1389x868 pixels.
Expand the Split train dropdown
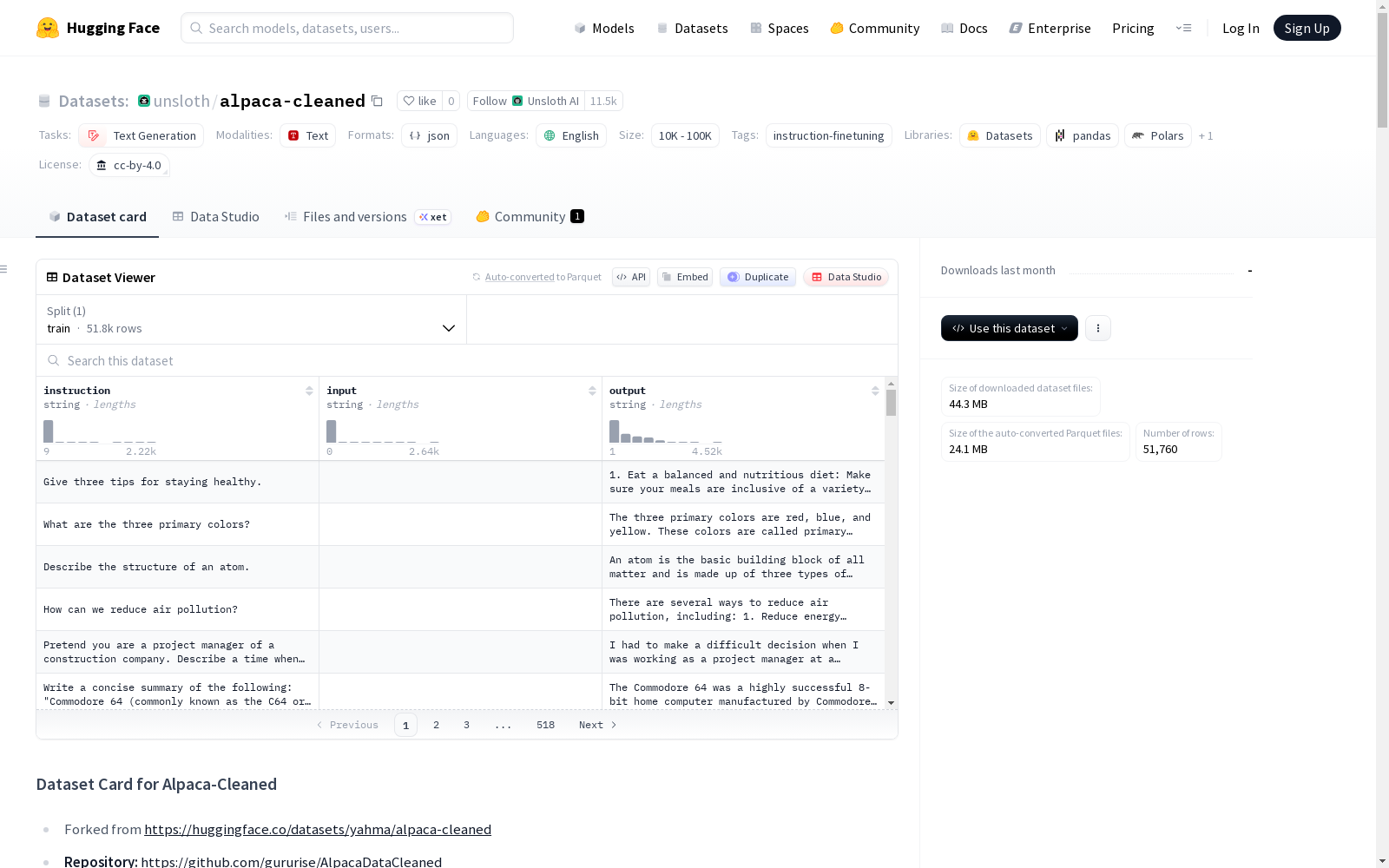(x=252, y=319)
